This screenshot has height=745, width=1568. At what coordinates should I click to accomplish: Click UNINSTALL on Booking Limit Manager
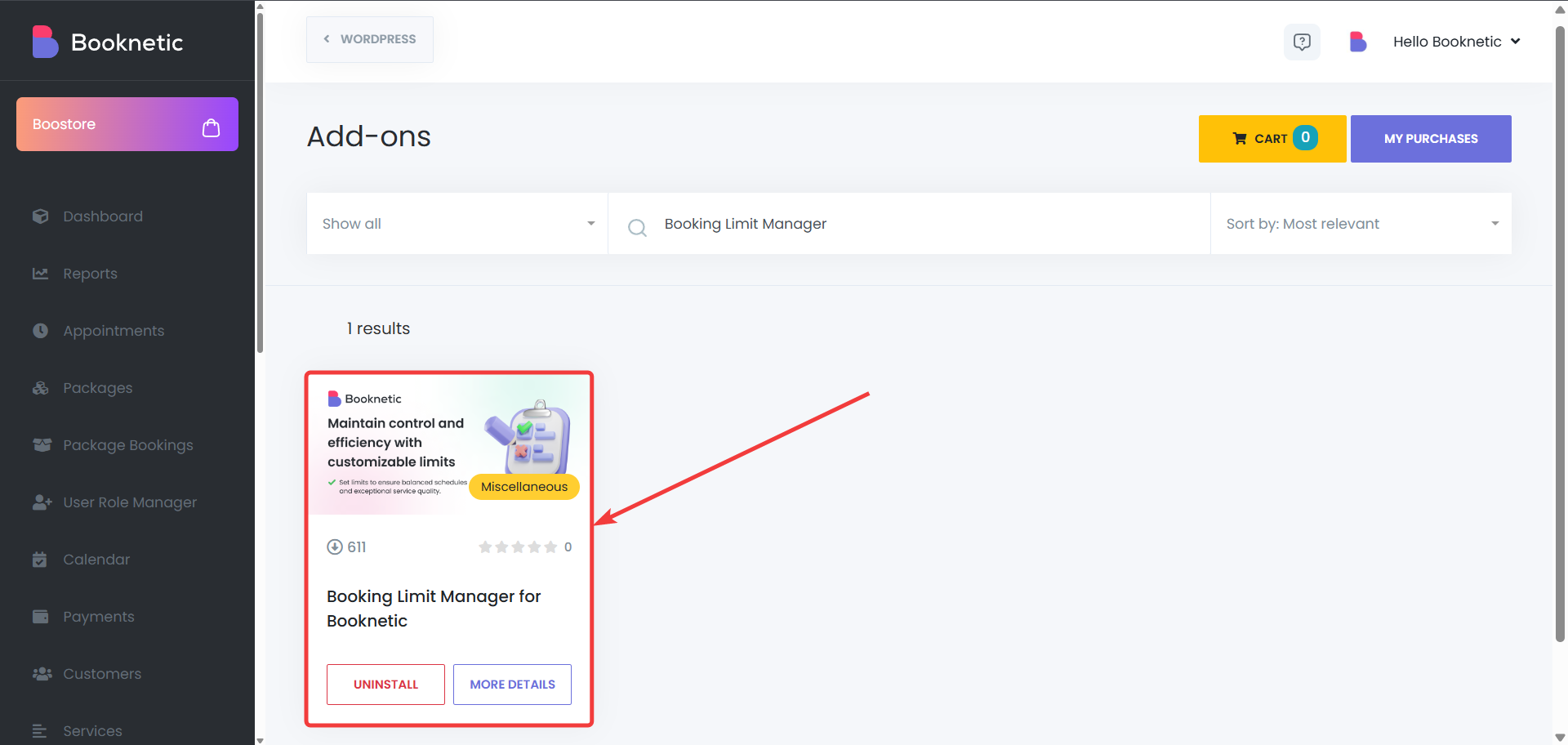pyautogui.click(x=385, y=685)
